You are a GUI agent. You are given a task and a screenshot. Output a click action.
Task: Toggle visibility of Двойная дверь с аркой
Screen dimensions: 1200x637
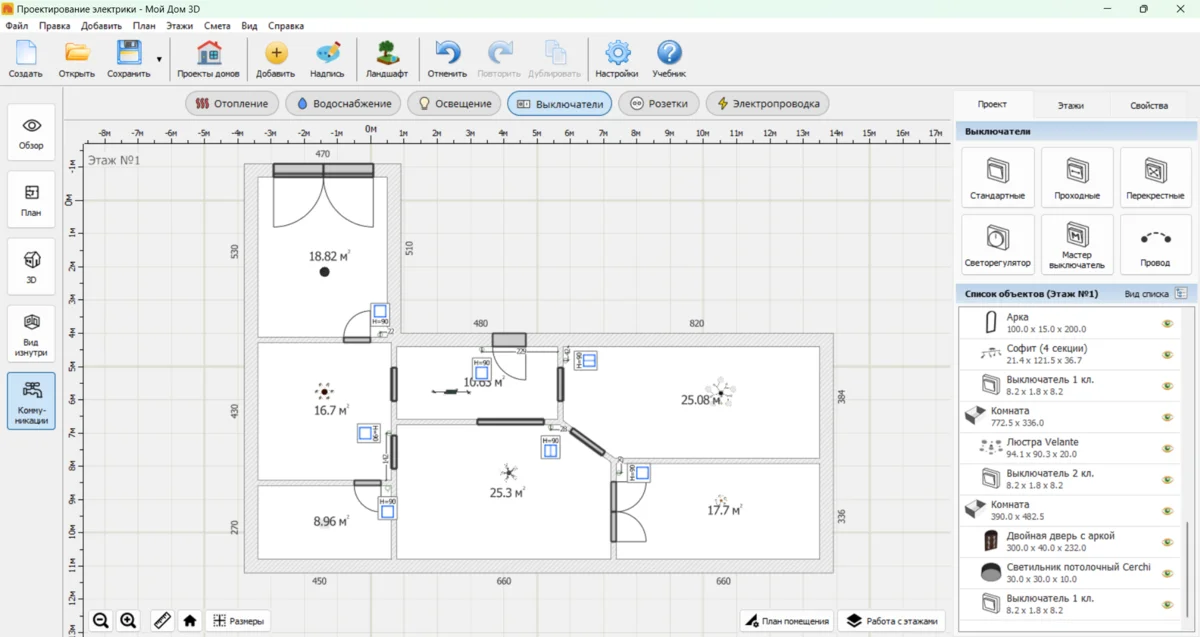pyautogui.click(x=1166, y=542)
